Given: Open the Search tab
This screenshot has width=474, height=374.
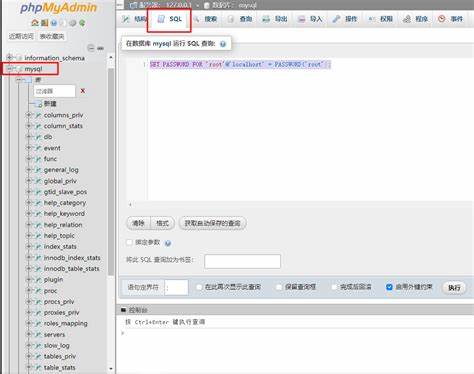Looking at the screenshot, I should [205, 19].
